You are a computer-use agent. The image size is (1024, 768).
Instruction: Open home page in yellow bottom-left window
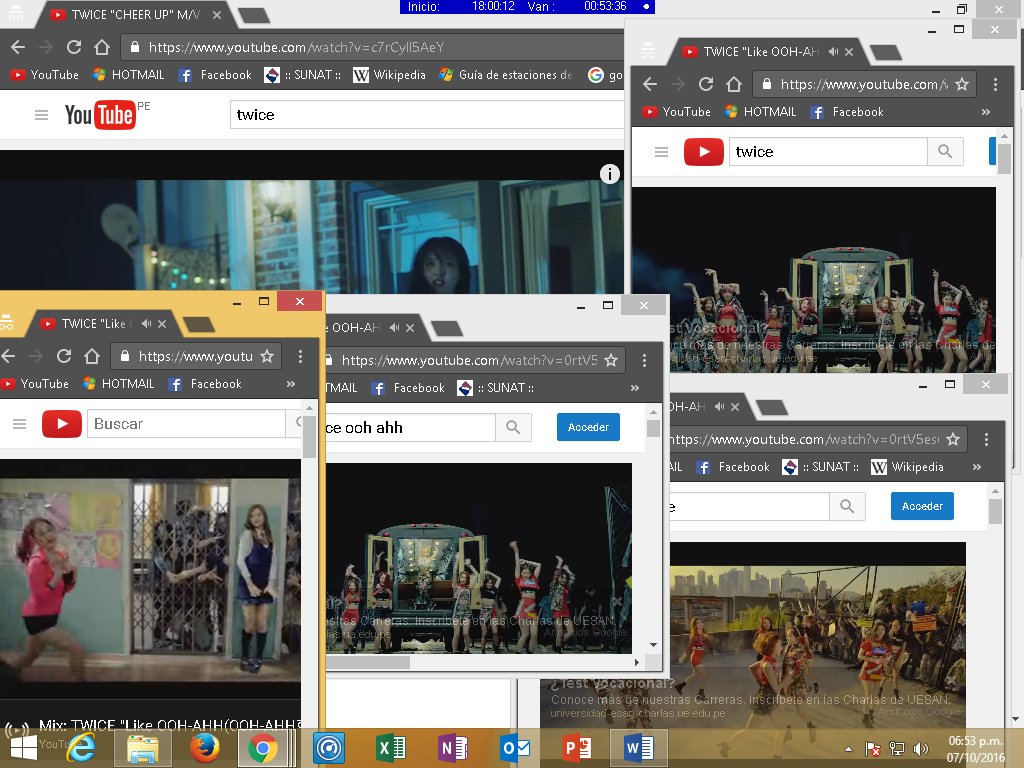click(92, 356)
